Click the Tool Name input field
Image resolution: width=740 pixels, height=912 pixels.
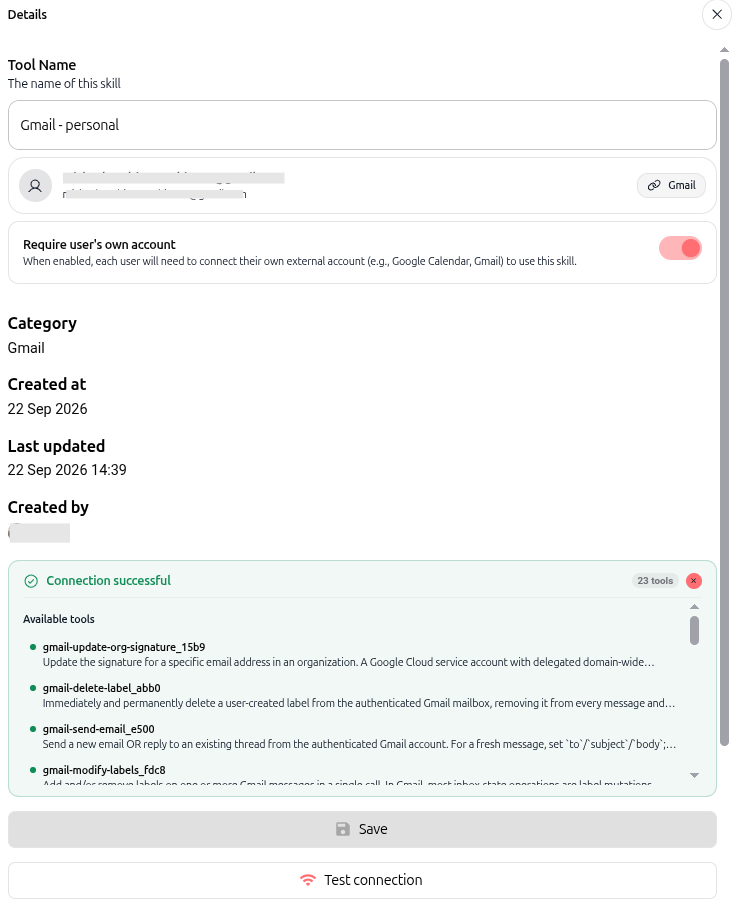click(362, 125)
